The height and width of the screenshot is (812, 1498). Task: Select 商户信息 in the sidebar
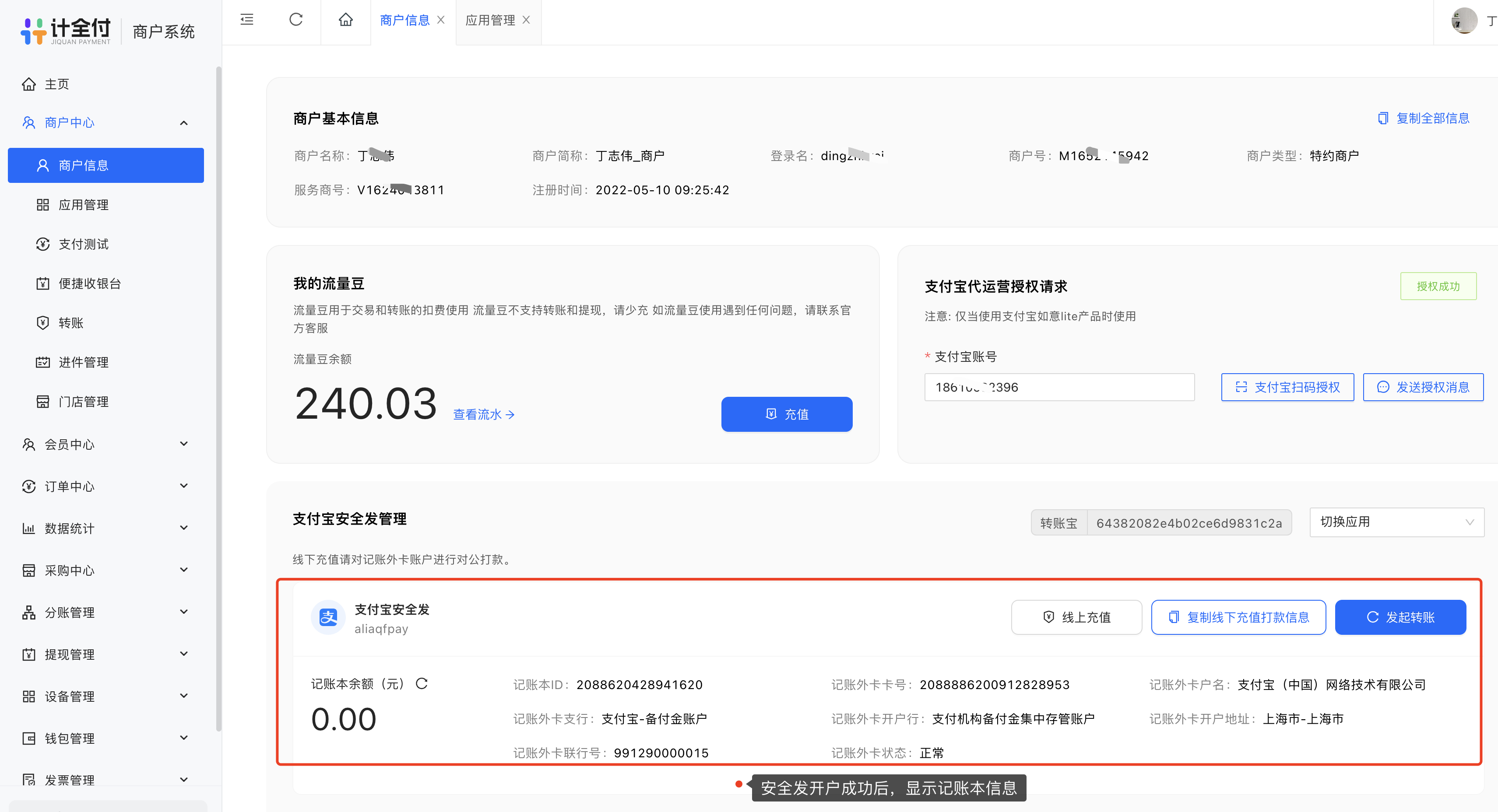pyautogui.click(x=106, y=165)
